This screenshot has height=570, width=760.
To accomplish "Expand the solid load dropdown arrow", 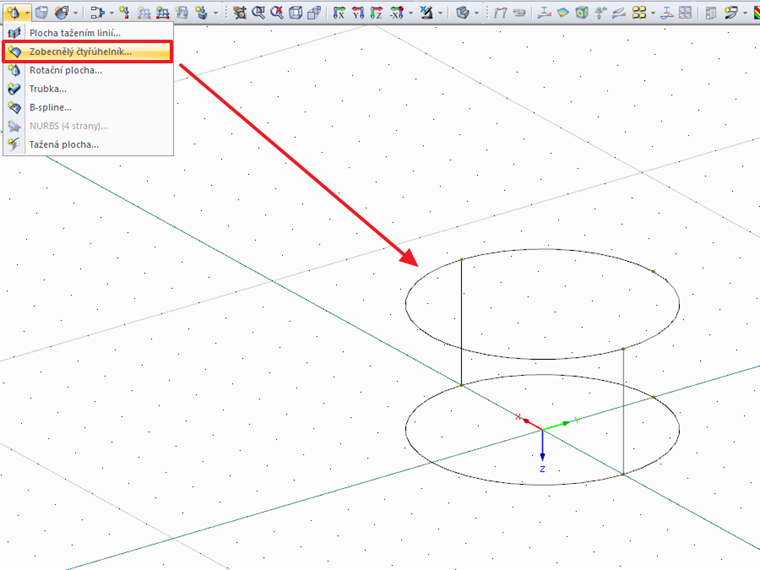I will point(215,13).
